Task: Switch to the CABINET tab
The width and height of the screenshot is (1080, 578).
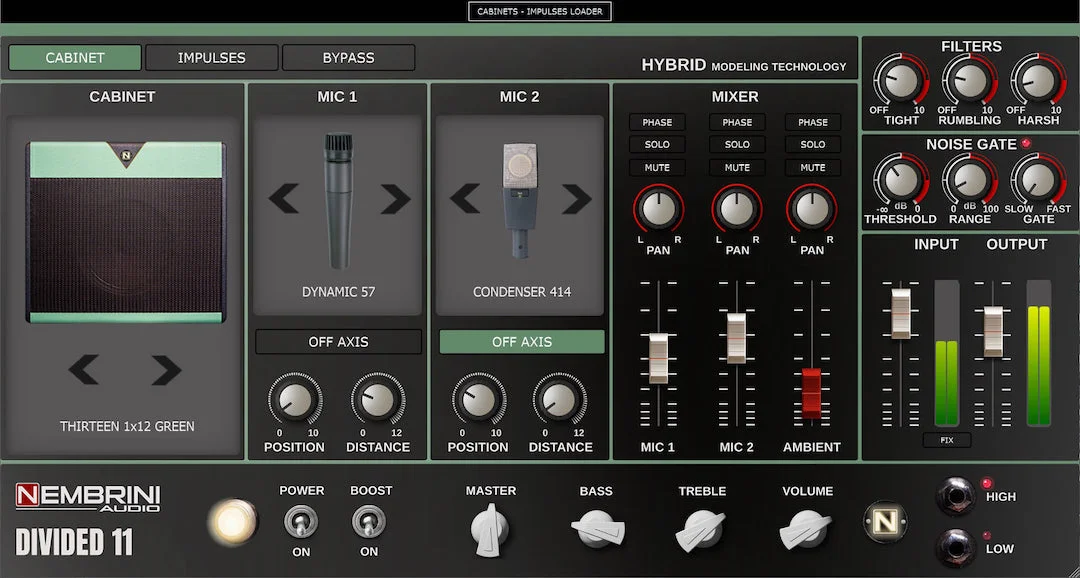Action: pyautogui.click(x=74, y=58)
